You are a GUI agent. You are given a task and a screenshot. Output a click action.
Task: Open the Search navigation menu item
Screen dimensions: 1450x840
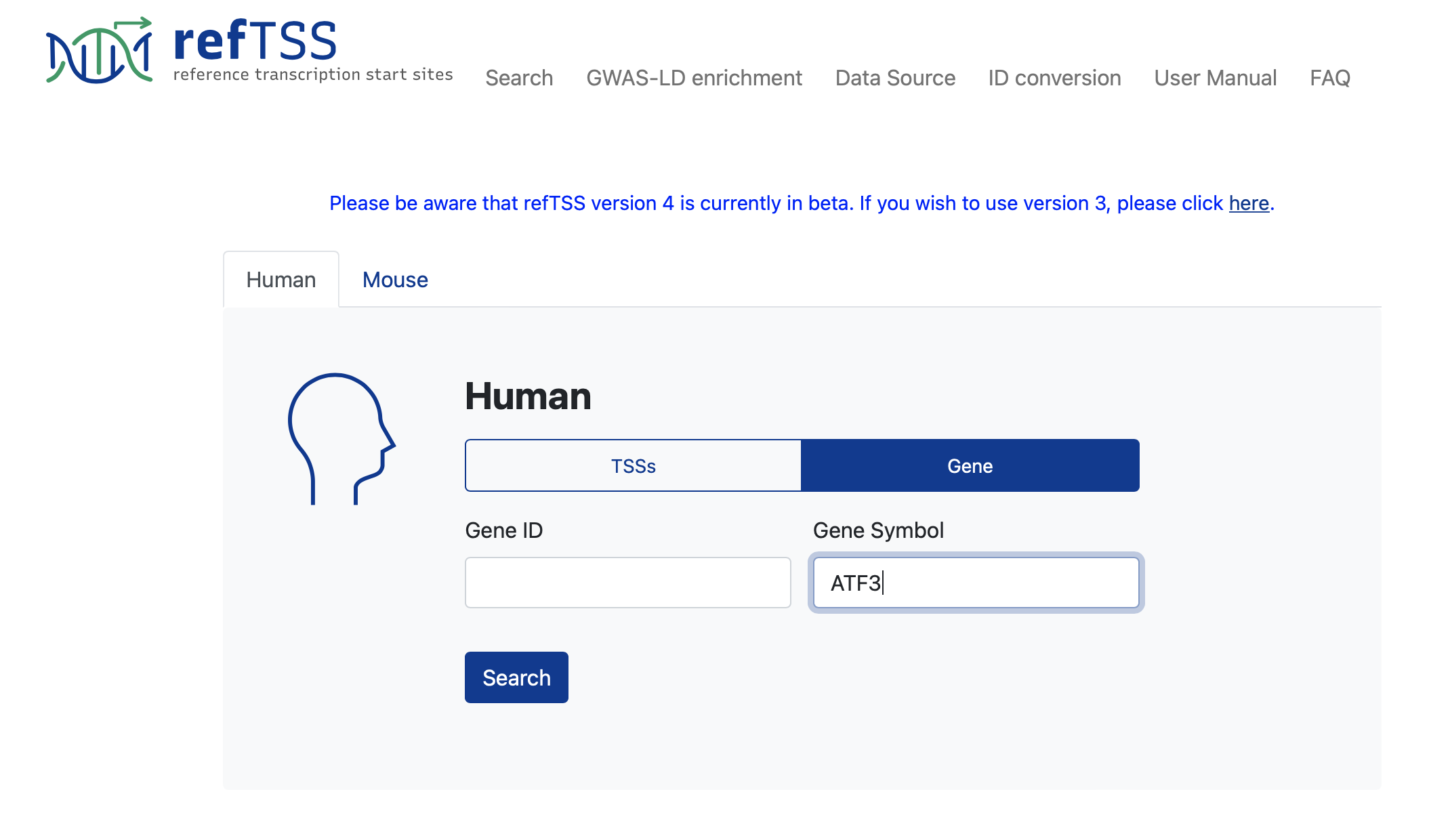(519, 78)
